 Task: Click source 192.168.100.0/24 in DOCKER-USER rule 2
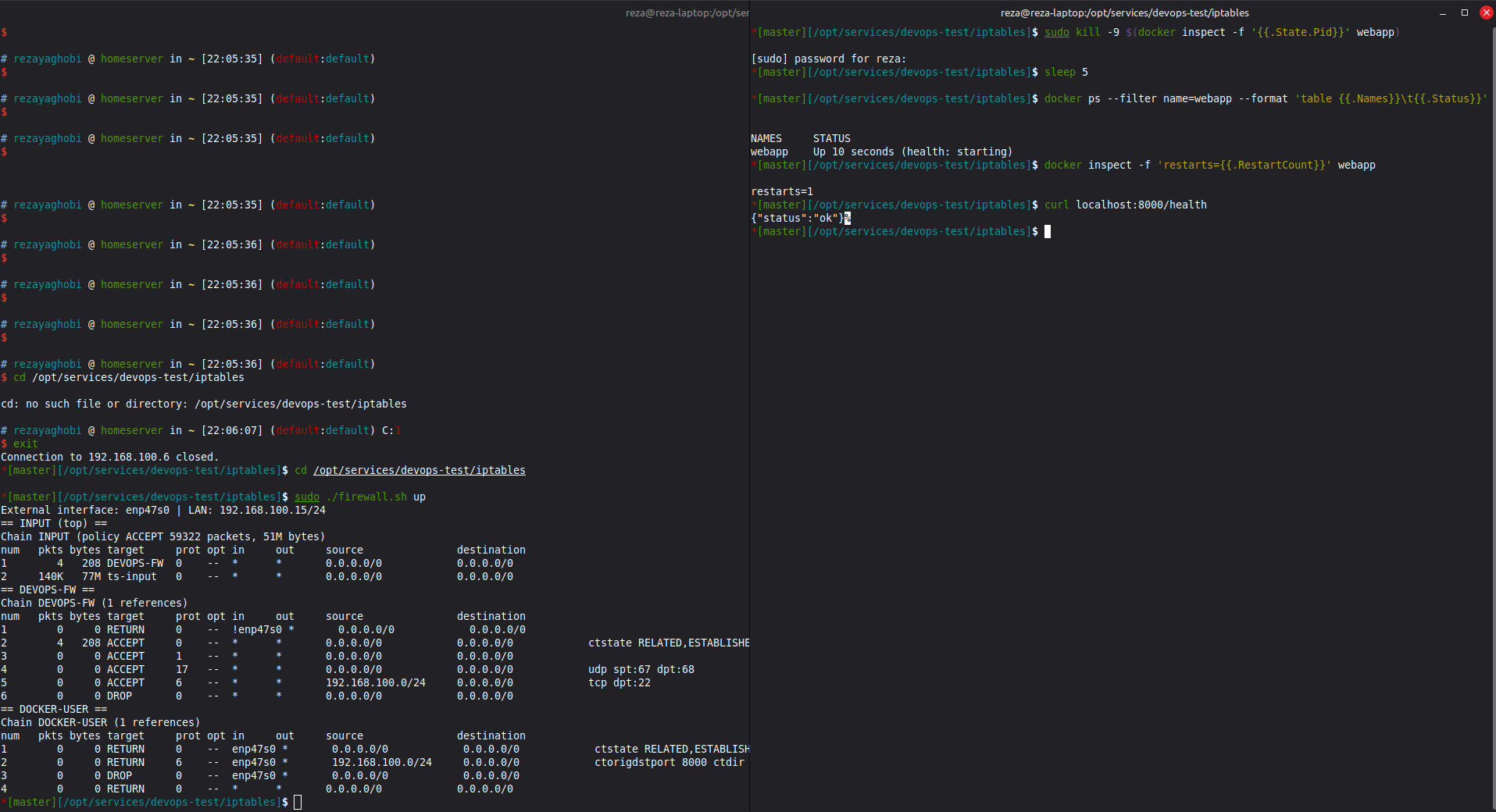pos(382,762)
